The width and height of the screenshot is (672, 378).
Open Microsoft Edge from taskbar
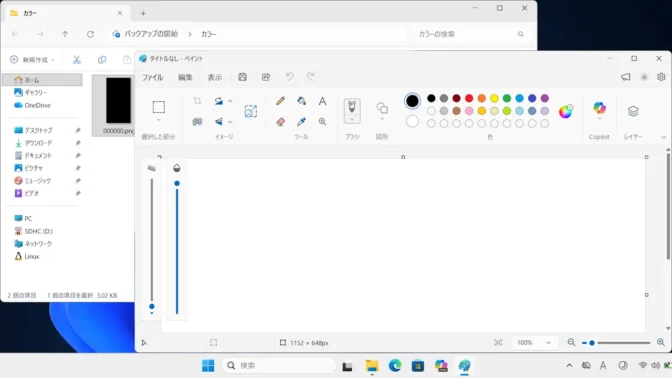click(395, 366)
